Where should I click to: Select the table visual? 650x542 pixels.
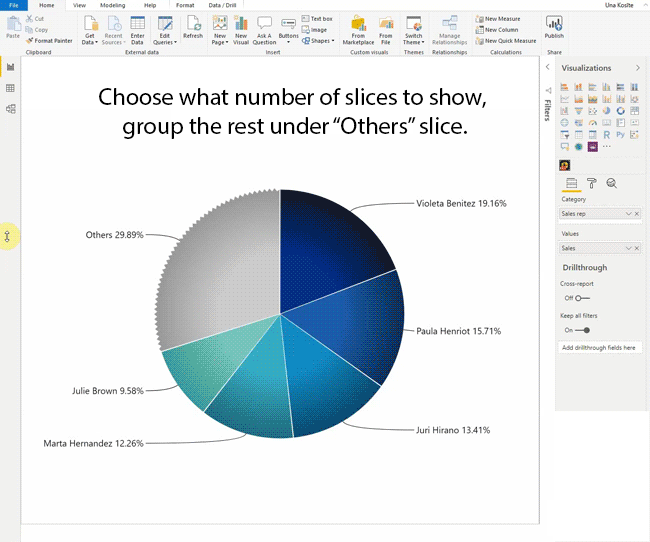click(x=578, y=135)
